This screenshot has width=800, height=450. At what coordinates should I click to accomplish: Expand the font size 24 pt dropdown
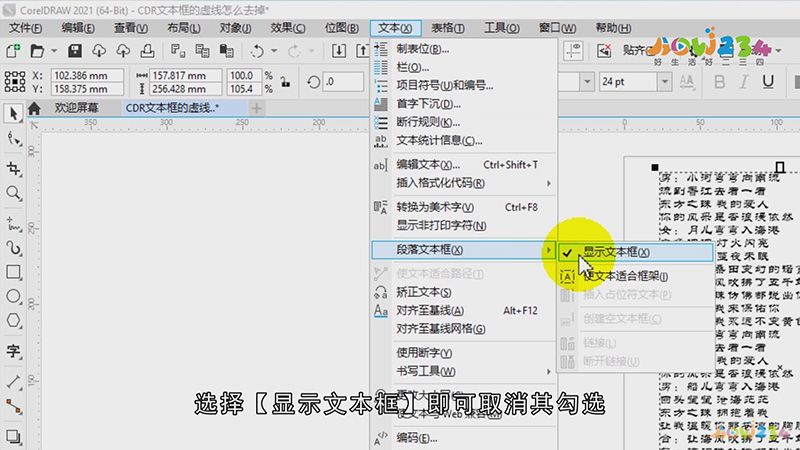click(x=664, y=82)
